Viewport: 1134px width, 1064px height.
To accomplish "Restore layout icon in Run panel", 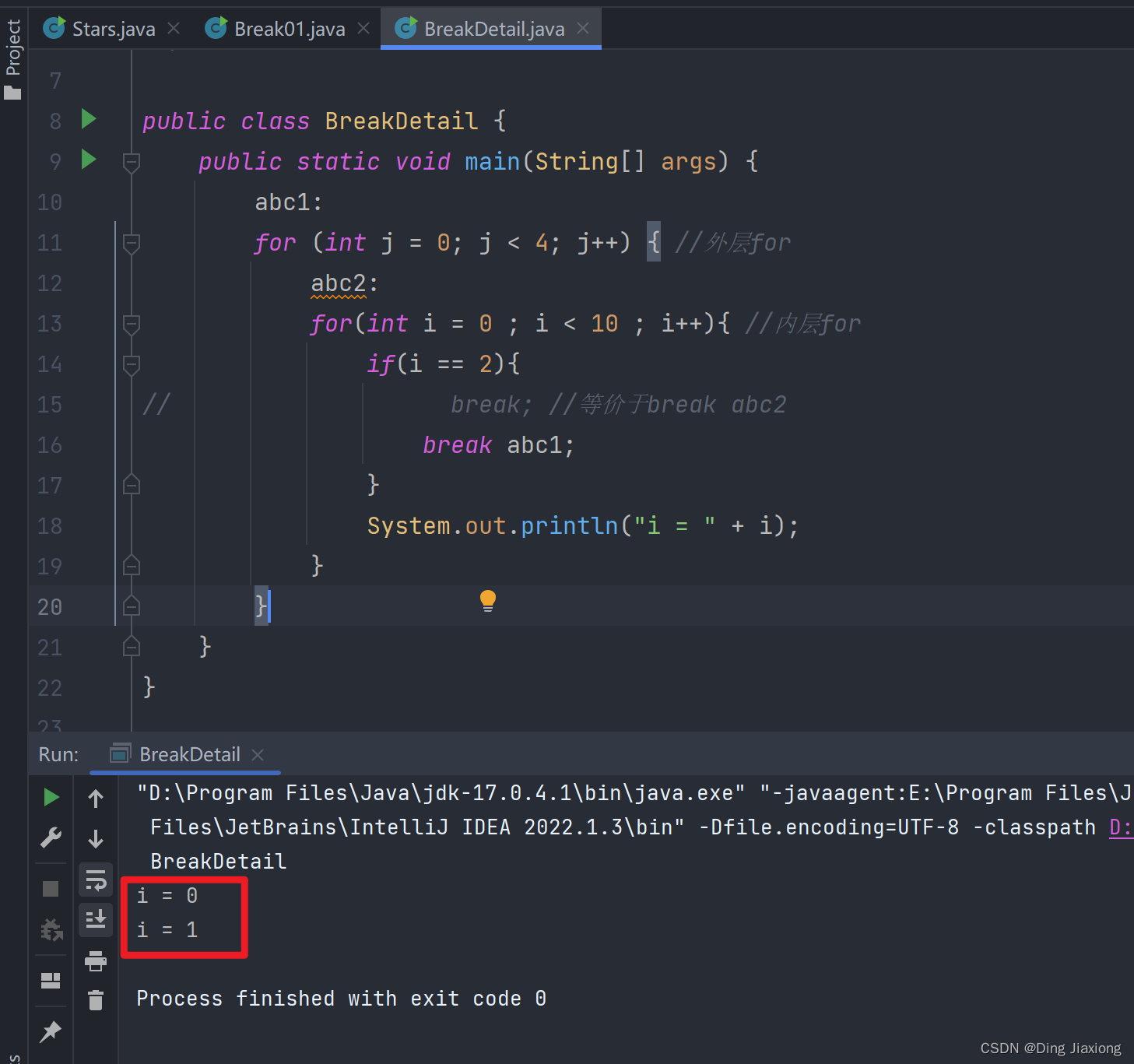I will pos(51,981).
